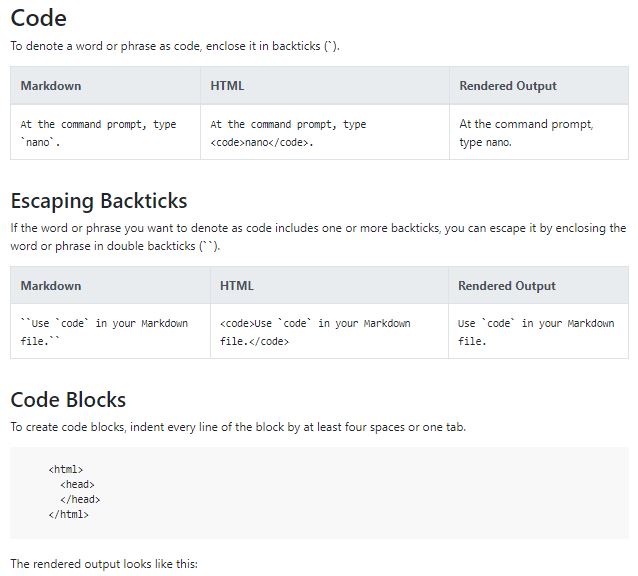Select Markdown column header in first table
This screenshot has width=638, height=576.
(x=51, y=86)
